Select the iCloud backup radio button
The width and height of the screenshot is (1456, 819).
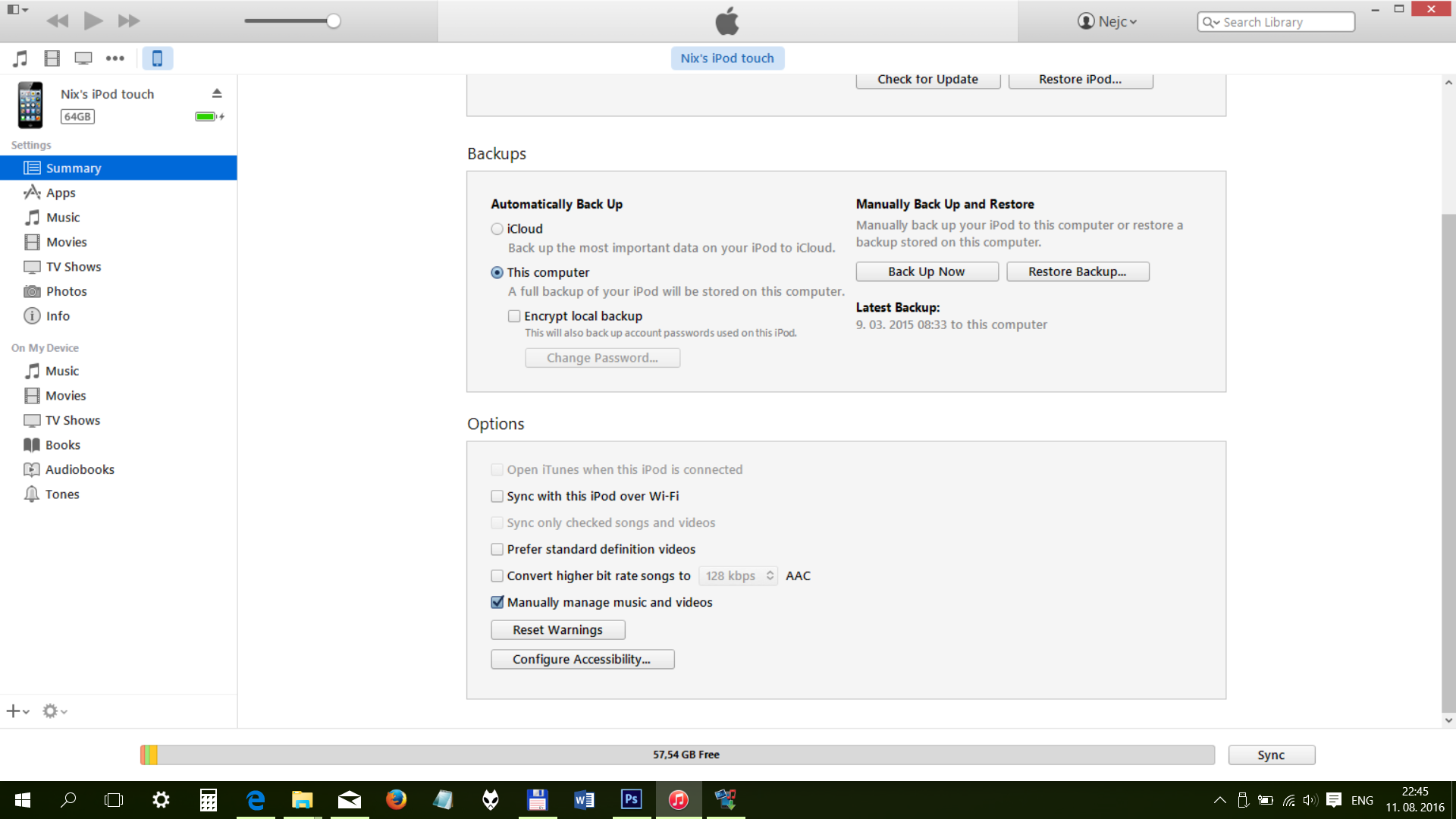pos(497,229)
